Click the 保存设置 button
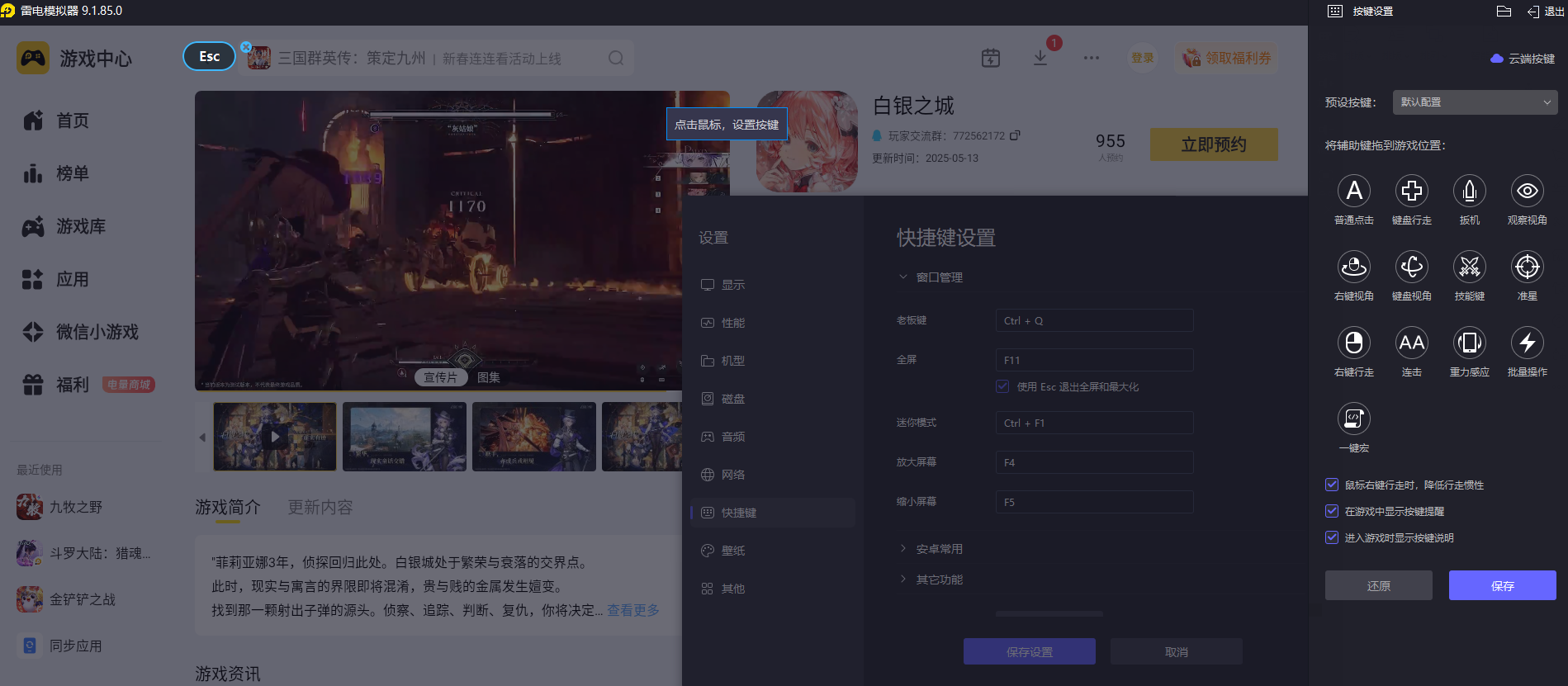This screenshot has height=686, width=1568. click(x=1030, y=651)
